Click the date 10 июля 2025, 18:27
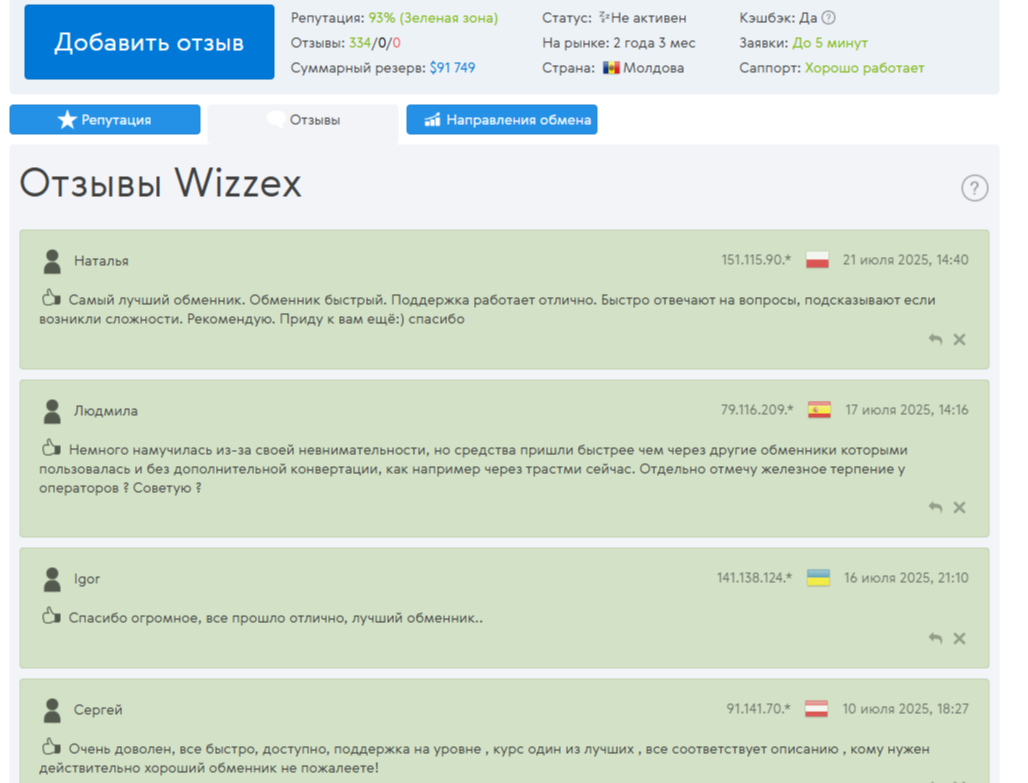This screenshot has width=1028, height=783. [905, 709]
